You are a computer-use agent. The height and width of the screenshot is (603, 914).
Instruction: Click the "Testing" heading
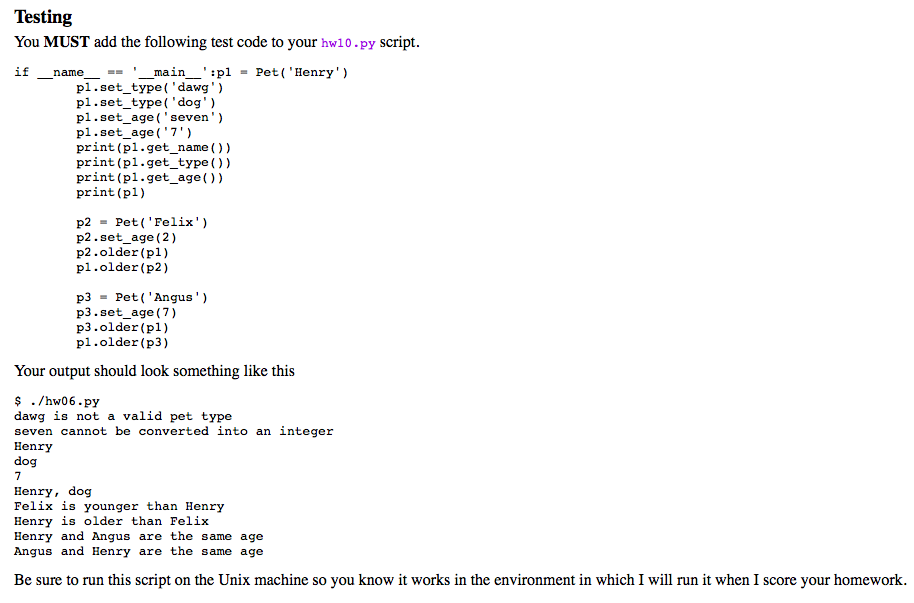(x=43, y=17)
